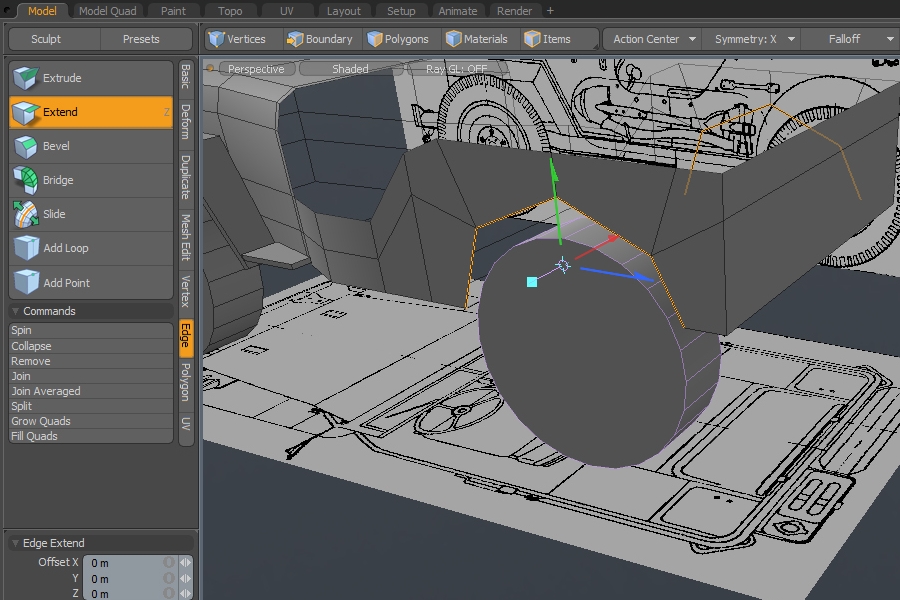Viewport: 900px width, 600px height.
Task: Open the Deform vertical tool tab
Action: 185,121
